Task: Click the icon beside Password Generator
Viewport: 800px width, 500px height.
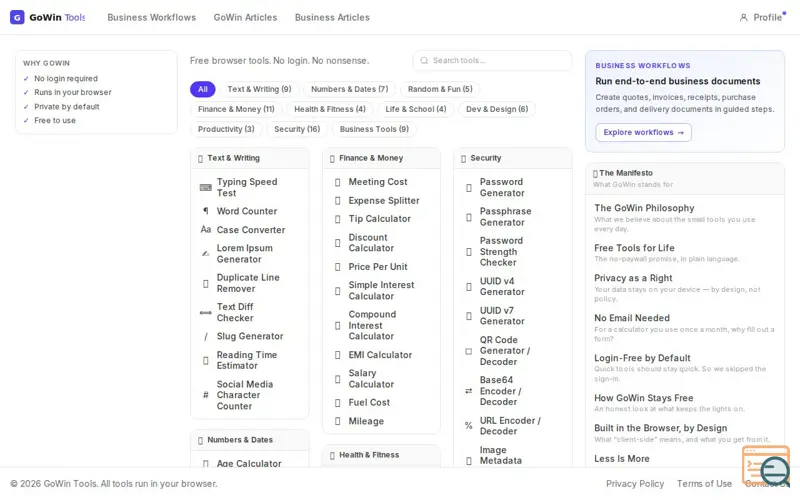Action: (468, 188)
